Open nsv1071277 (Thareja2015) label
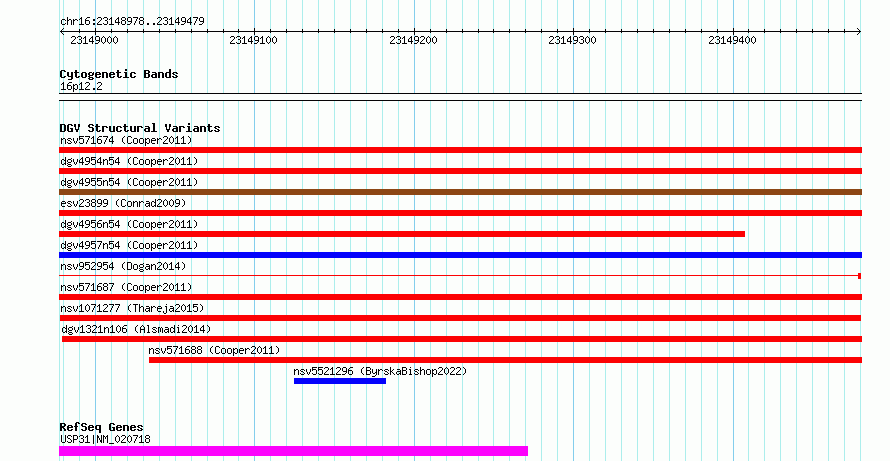The width and height of the screenshot is (890, 461). click(x=132, y=308)
